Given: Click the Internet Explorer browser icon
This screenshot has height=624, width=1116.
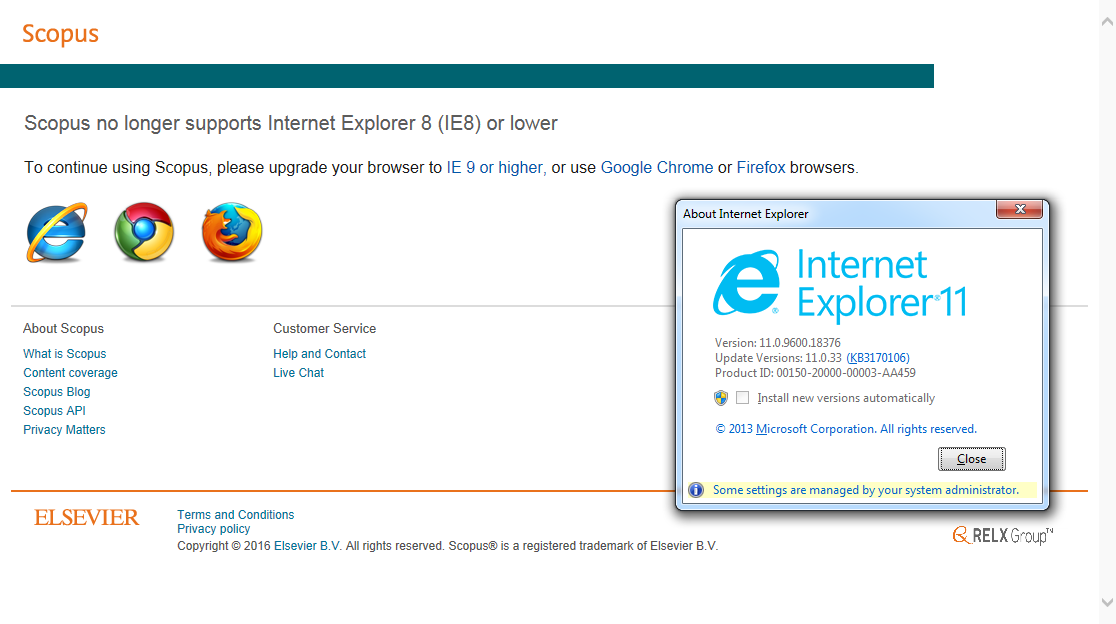Looking at the screenshot, I should click(x=57, y=233).
